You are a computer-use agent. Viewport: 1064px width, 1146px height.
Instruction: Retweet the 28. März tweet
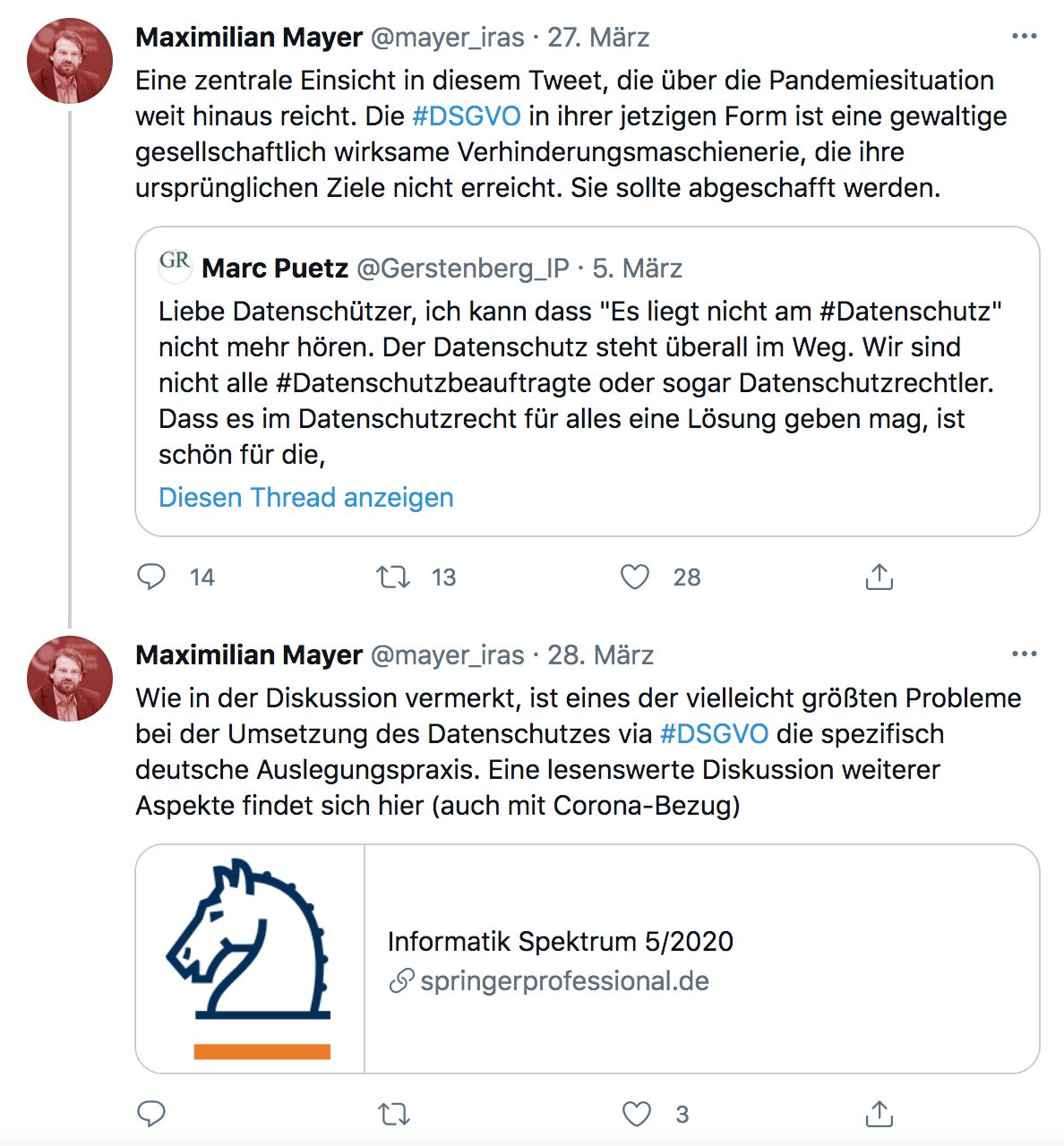(x=393, y=1114)
